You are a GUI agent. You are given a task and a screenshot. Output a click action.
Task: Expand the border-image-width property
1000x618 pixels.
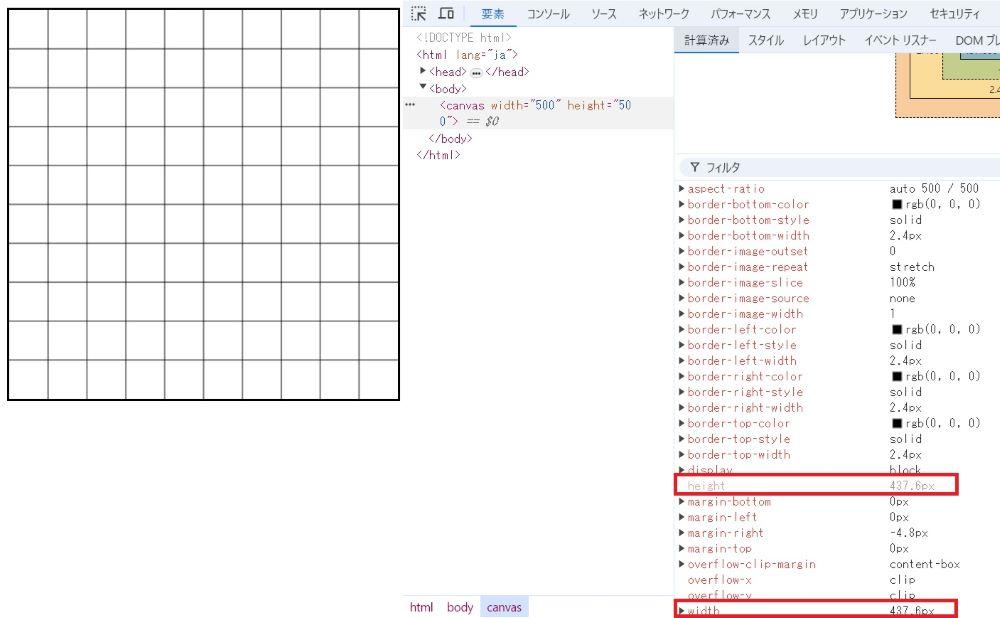tap(681, 314)
